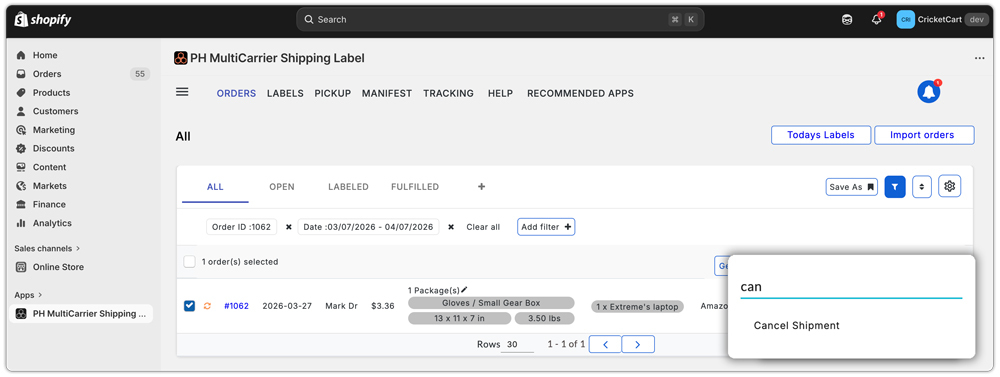This screenshot has height=377, width=1000.
Task: Click the Order ID :1062 filter chip
Action: coord(242,227)
